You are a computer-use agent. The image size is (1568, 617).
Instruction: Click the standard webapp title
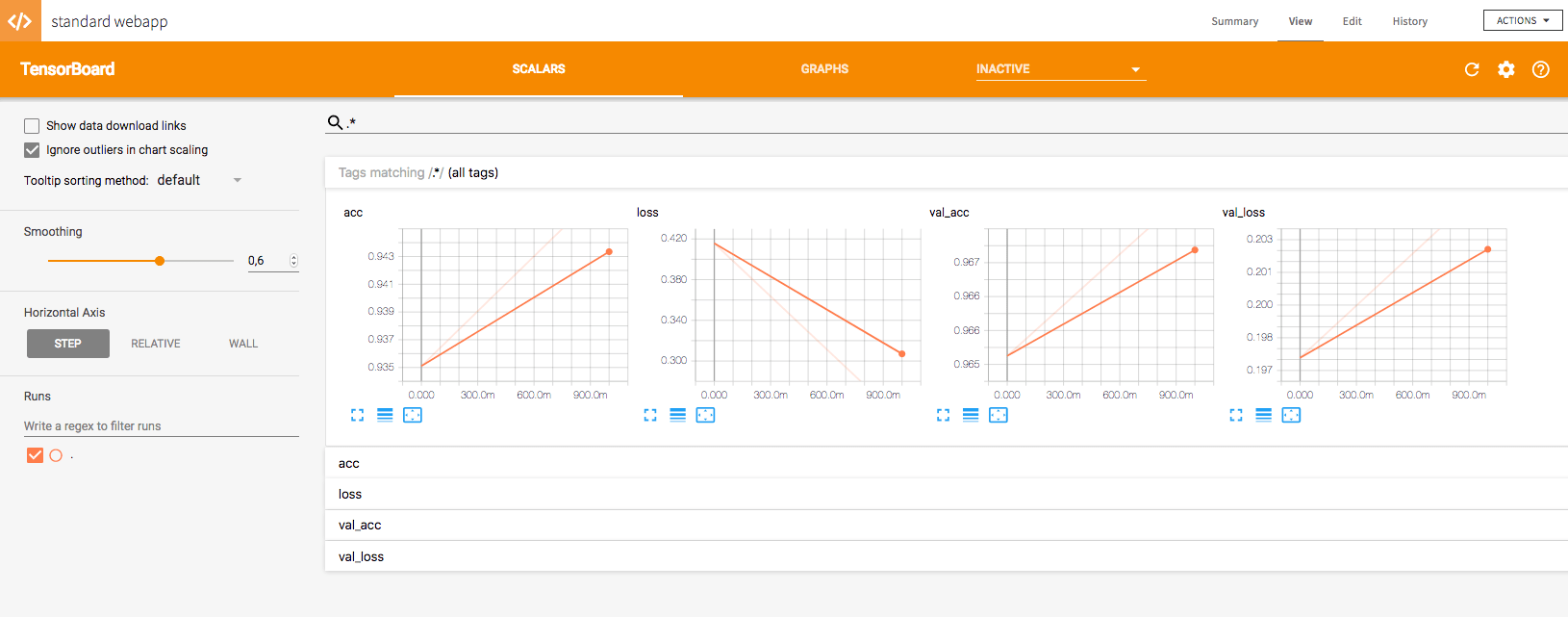tap(109, 21)
